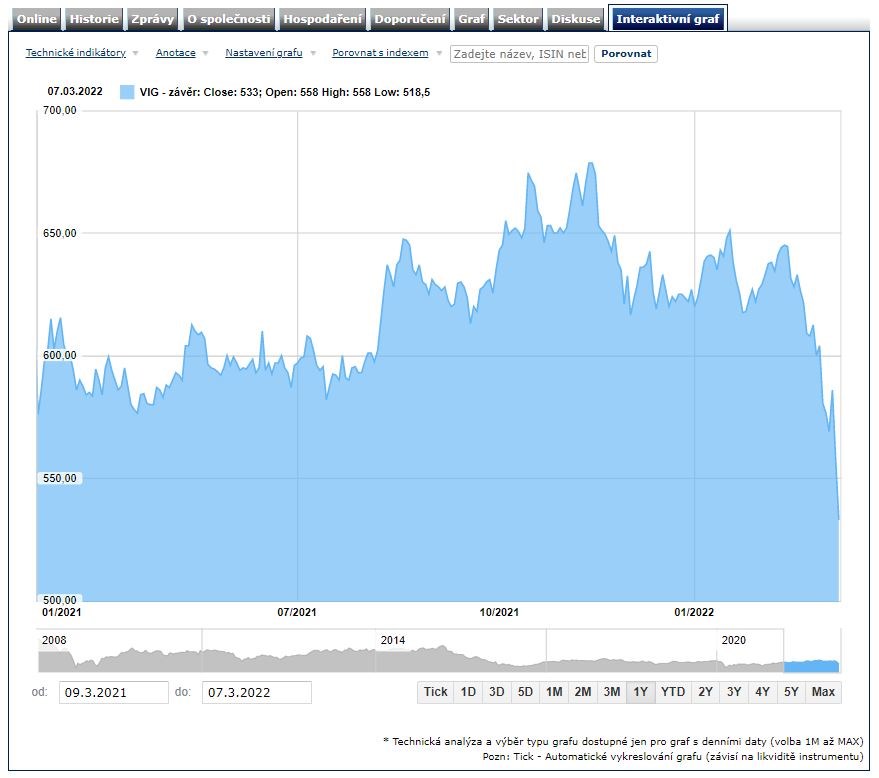
Task: Show 5Y chart range
Action: coord(791,692)
